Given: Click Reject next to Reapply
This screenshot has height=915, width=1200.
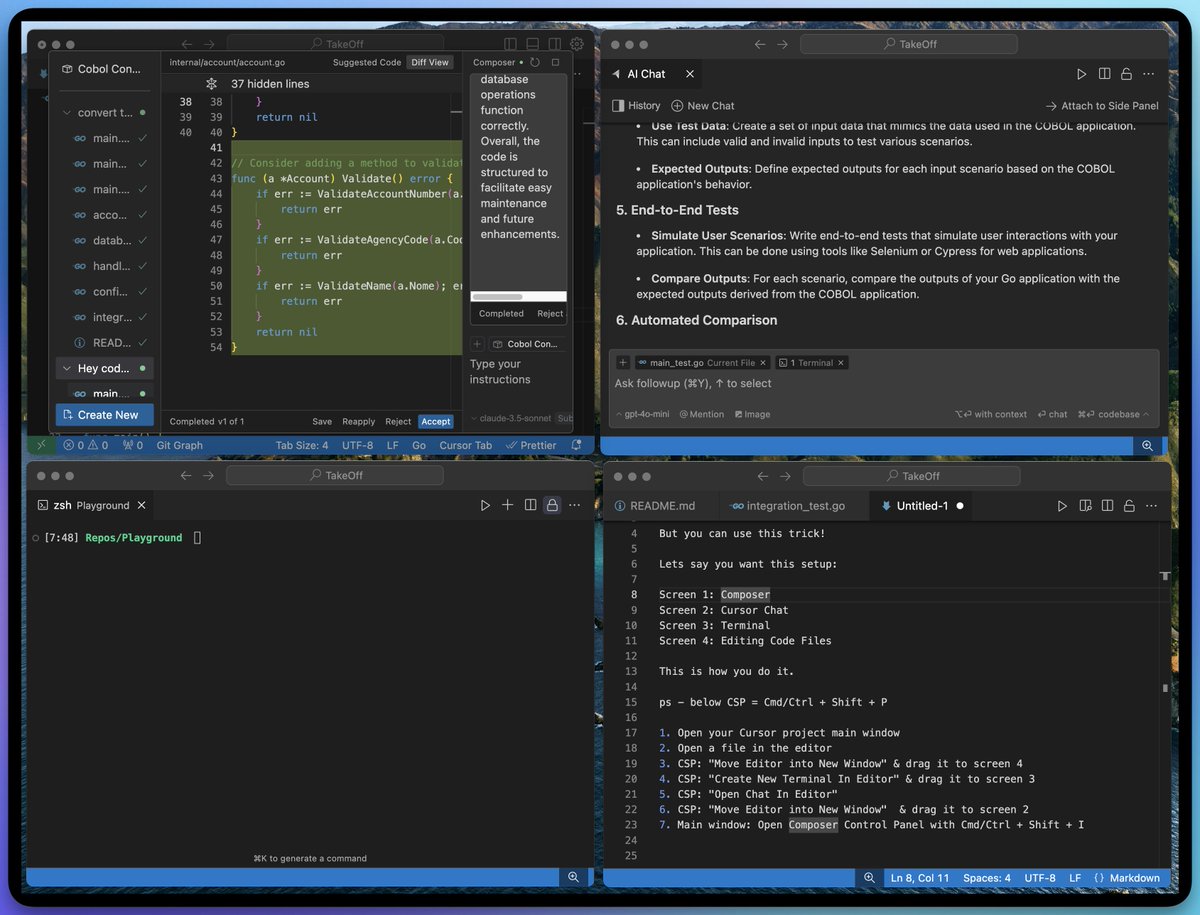Looking at the screenshot, I should click(398, 422).
